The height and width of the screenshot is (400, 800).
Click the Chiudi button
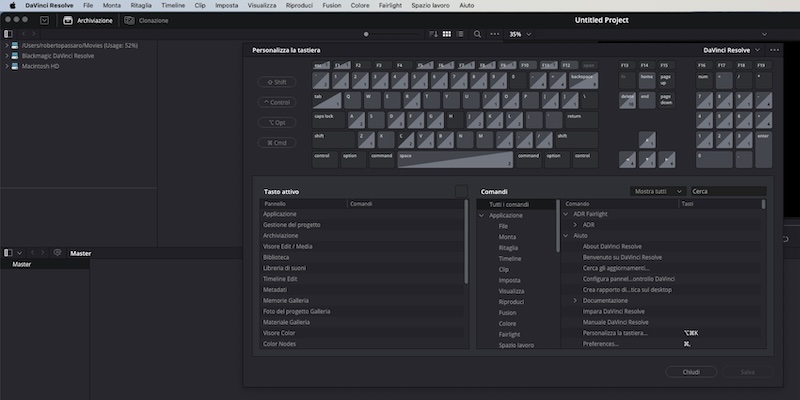click(691, 372)
